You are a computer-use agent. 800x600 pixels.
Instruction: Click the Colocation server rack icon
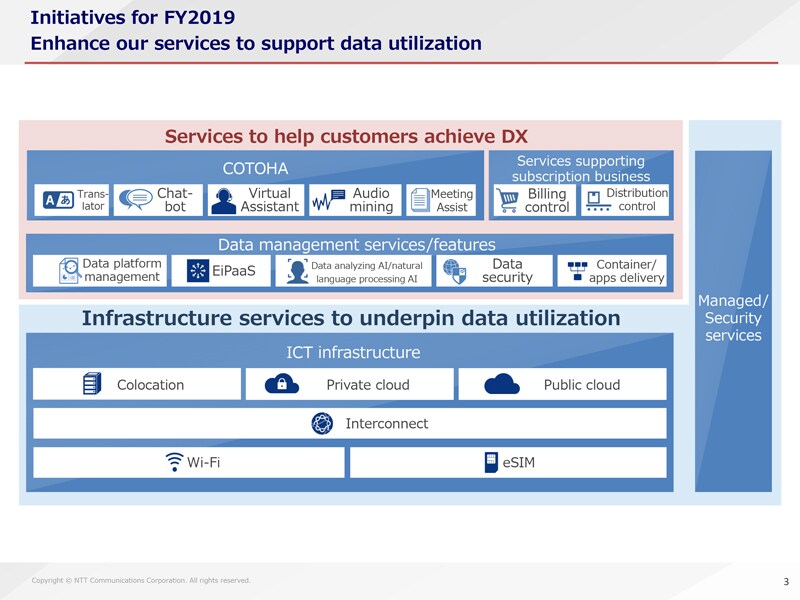tap(92, 384)
